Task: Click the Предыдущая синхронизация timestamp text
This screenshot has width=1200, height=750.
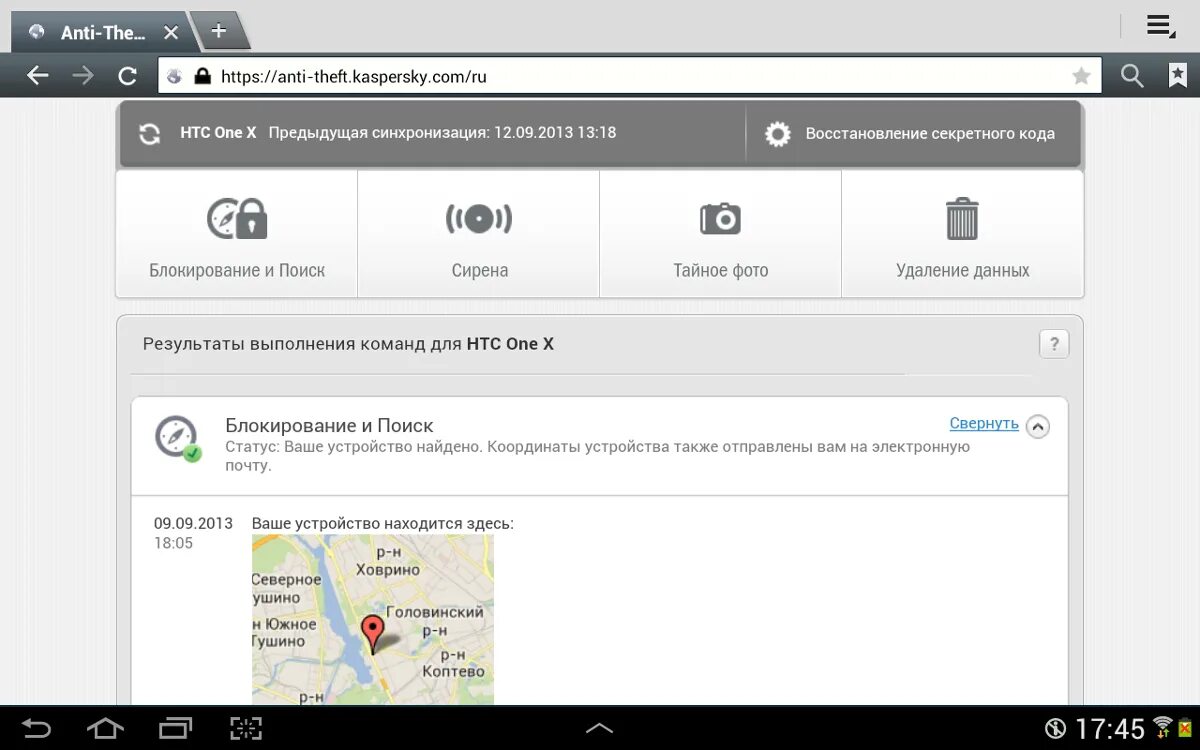Action: 442,133
